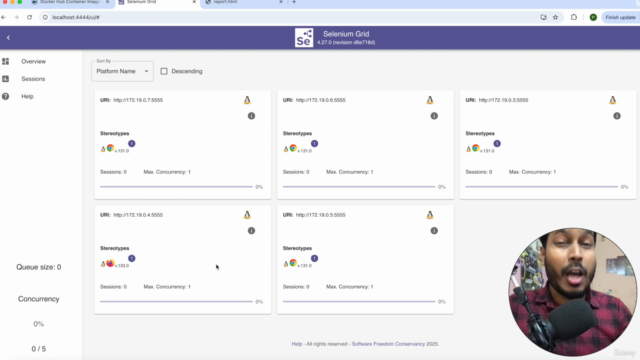Open the browser extensions puzzle icon
This screenshot has height=360, width=640.
click(x=573, y=17)
